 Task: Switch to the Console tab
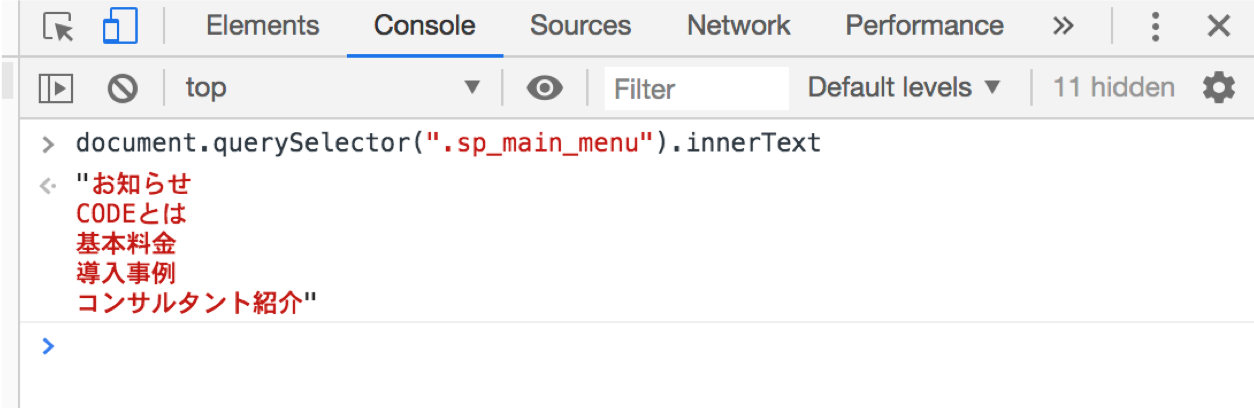(x=425, y=26)
